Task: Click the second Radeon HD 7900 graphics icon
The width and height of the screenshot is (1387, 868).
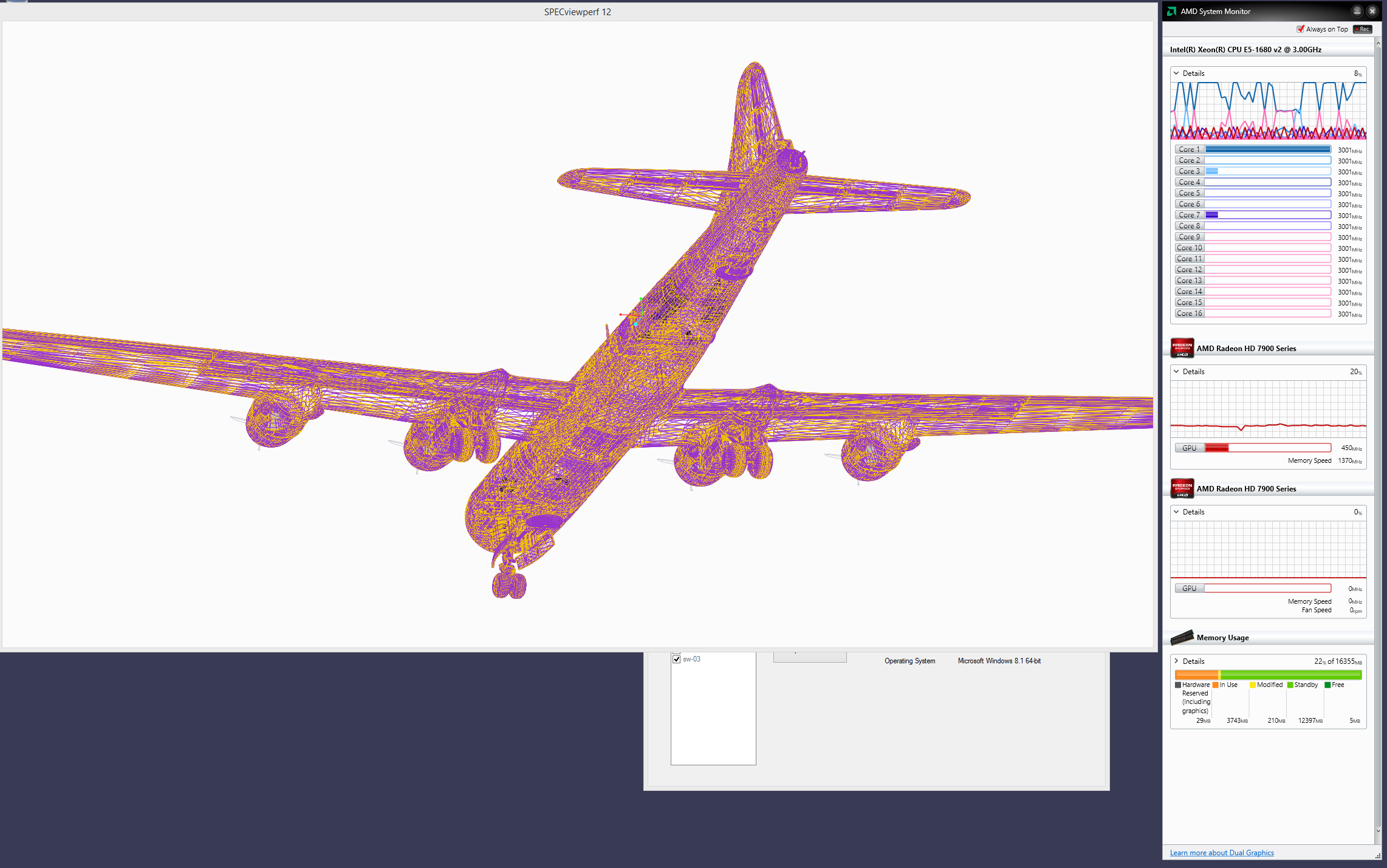Action: pyautogui.click(x=1182, y=488)
